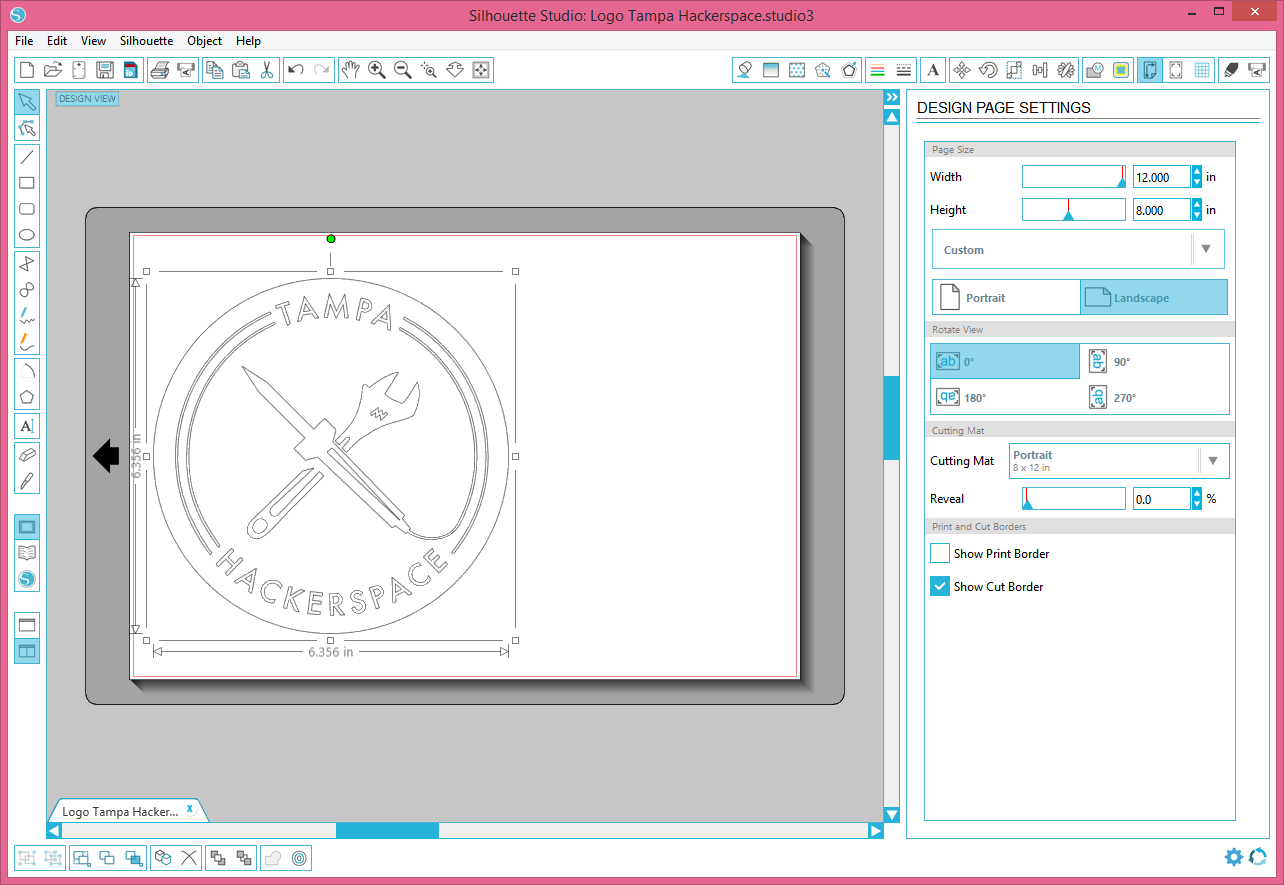
Task: Open the Grid settings icon
Action: 1202,70
